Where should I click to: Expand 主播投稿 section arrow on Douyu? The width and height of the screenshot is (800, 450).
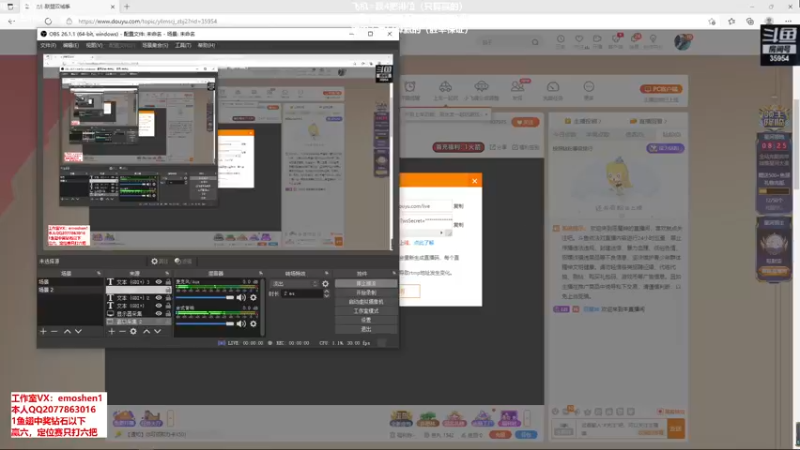600,121
